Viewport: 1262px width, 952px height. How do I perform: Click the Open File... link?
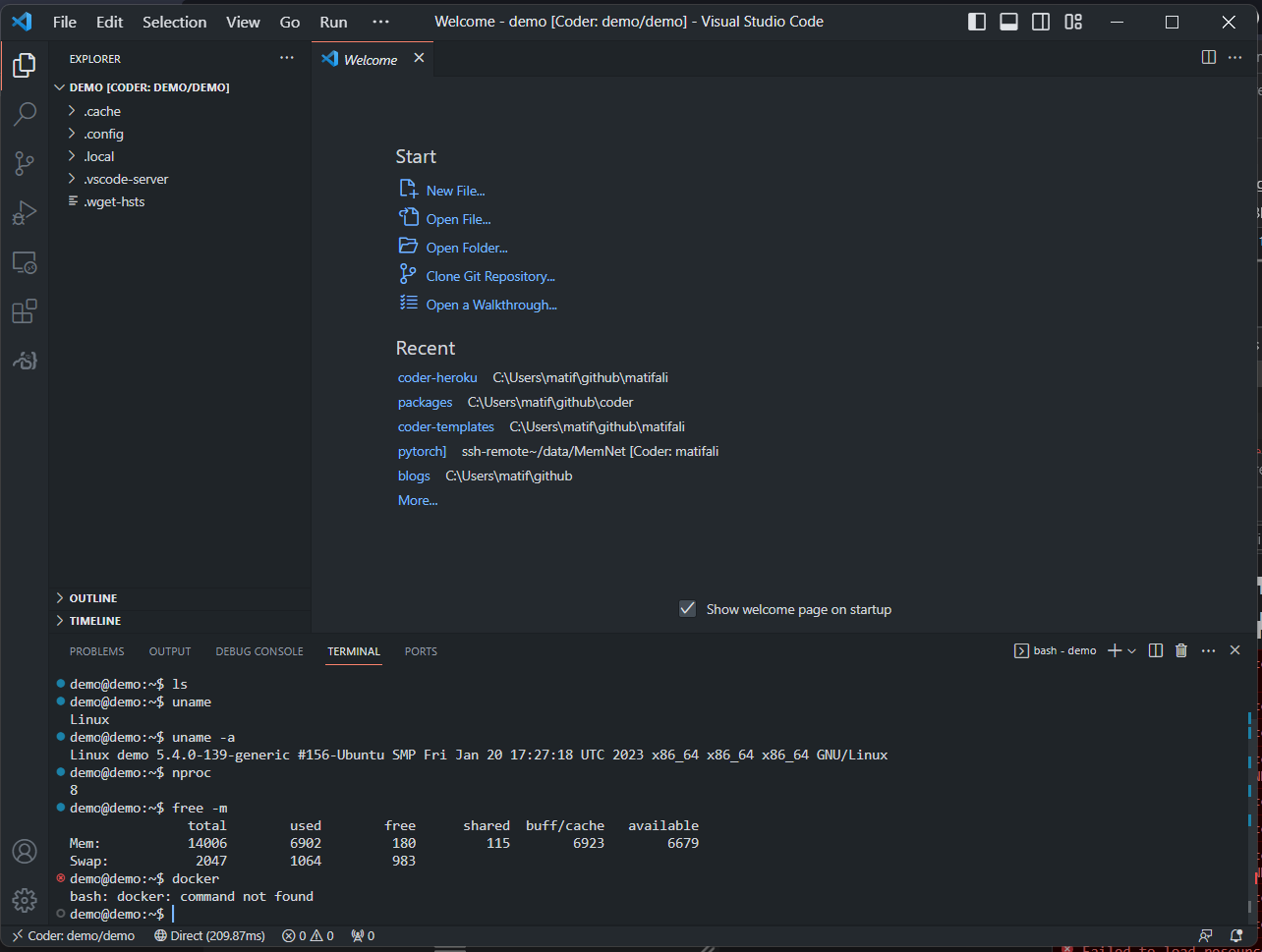coord(458,219)
